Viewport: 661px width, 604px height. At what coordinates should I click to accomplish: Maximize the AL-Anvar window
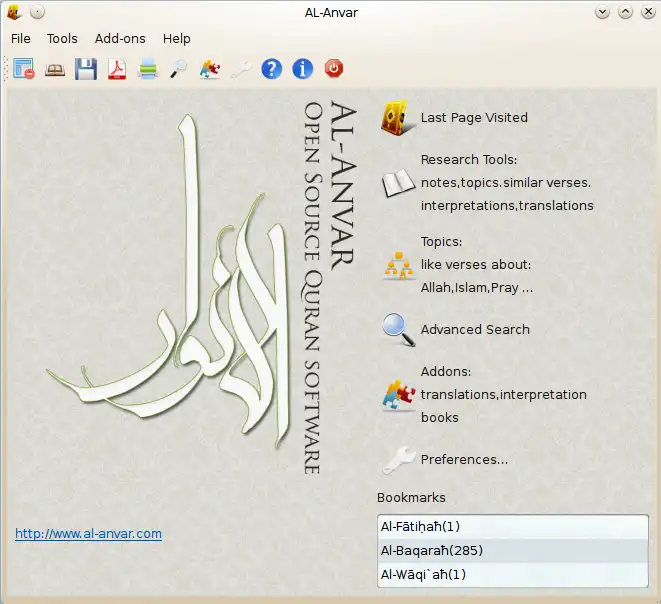pos(626,12)
